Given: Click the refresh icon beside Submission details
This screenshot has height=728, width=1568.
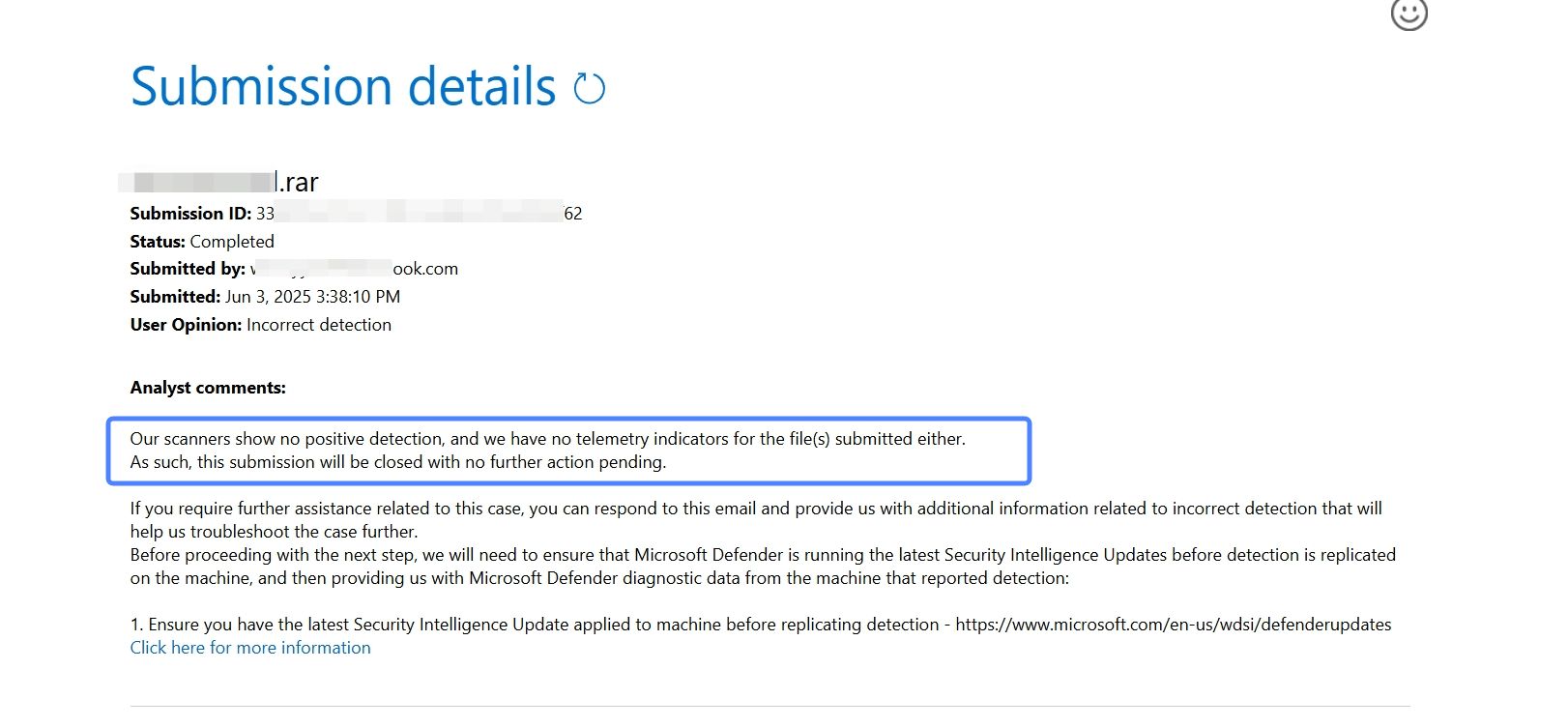Looking at the screenshot, I should (589, 88).
